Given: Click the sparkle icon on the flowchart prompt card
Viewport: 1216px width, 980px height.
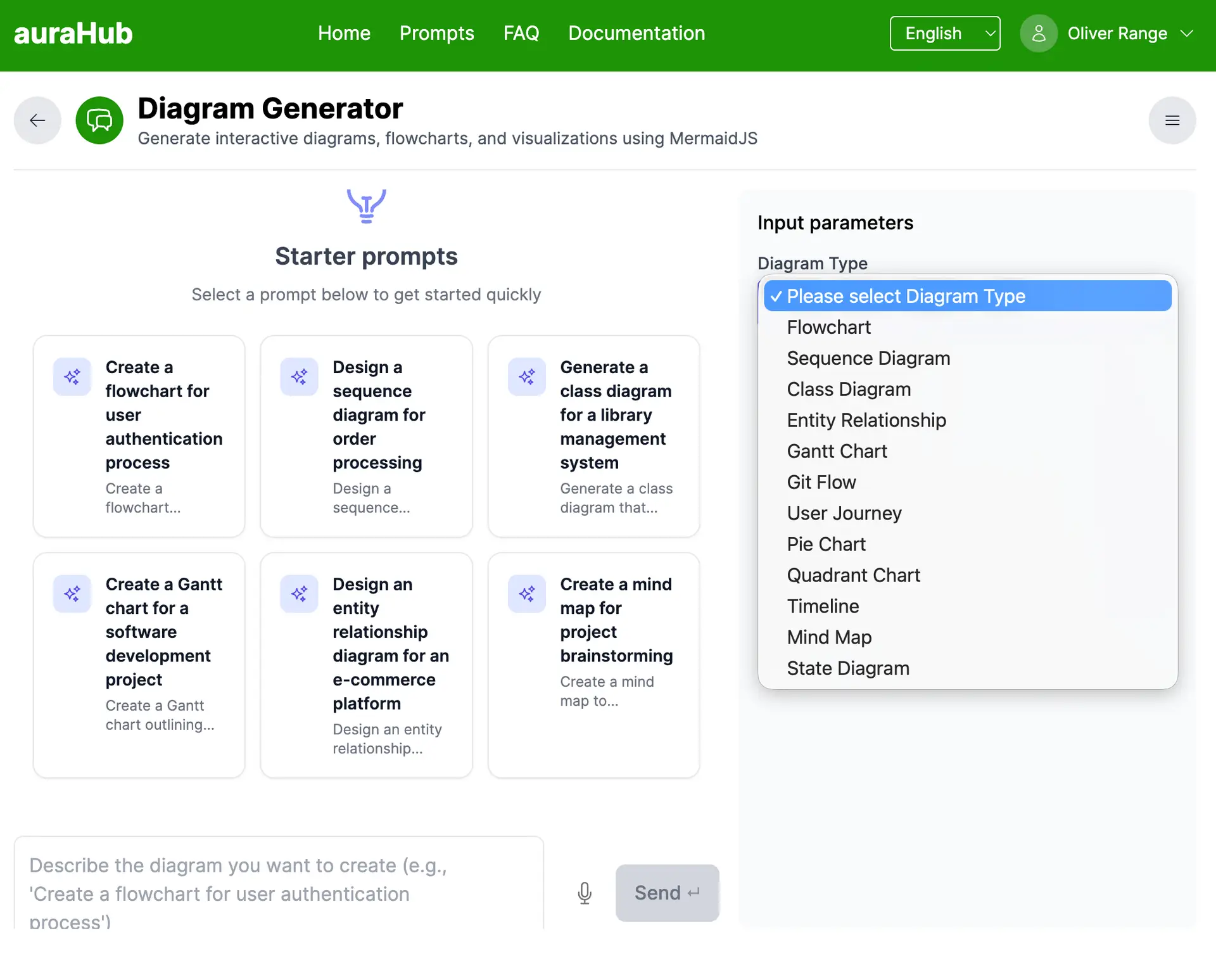Looking at the screenshot, I should pyautogui.click(x=72, y=376).
